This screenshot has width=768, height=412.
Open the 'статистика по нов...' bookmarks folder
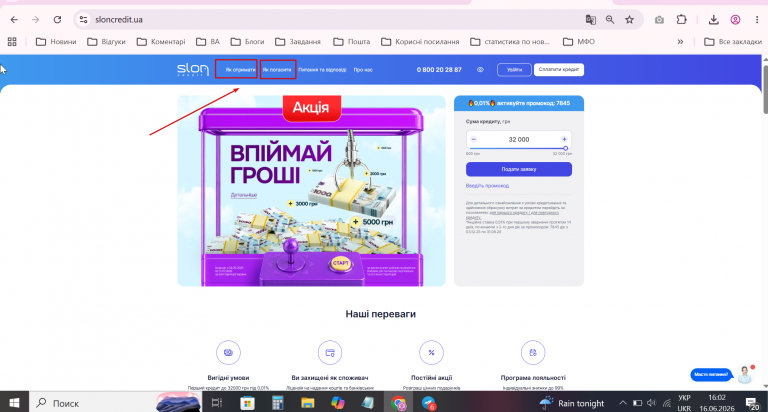[x=510, y=42]
